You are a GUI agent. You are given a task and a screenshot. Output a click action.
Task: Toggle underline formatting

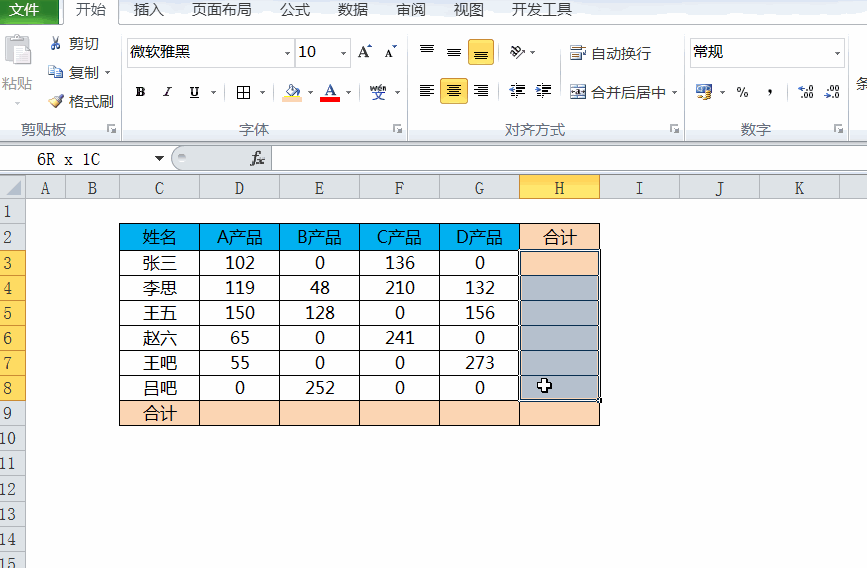tap(194, 92)
